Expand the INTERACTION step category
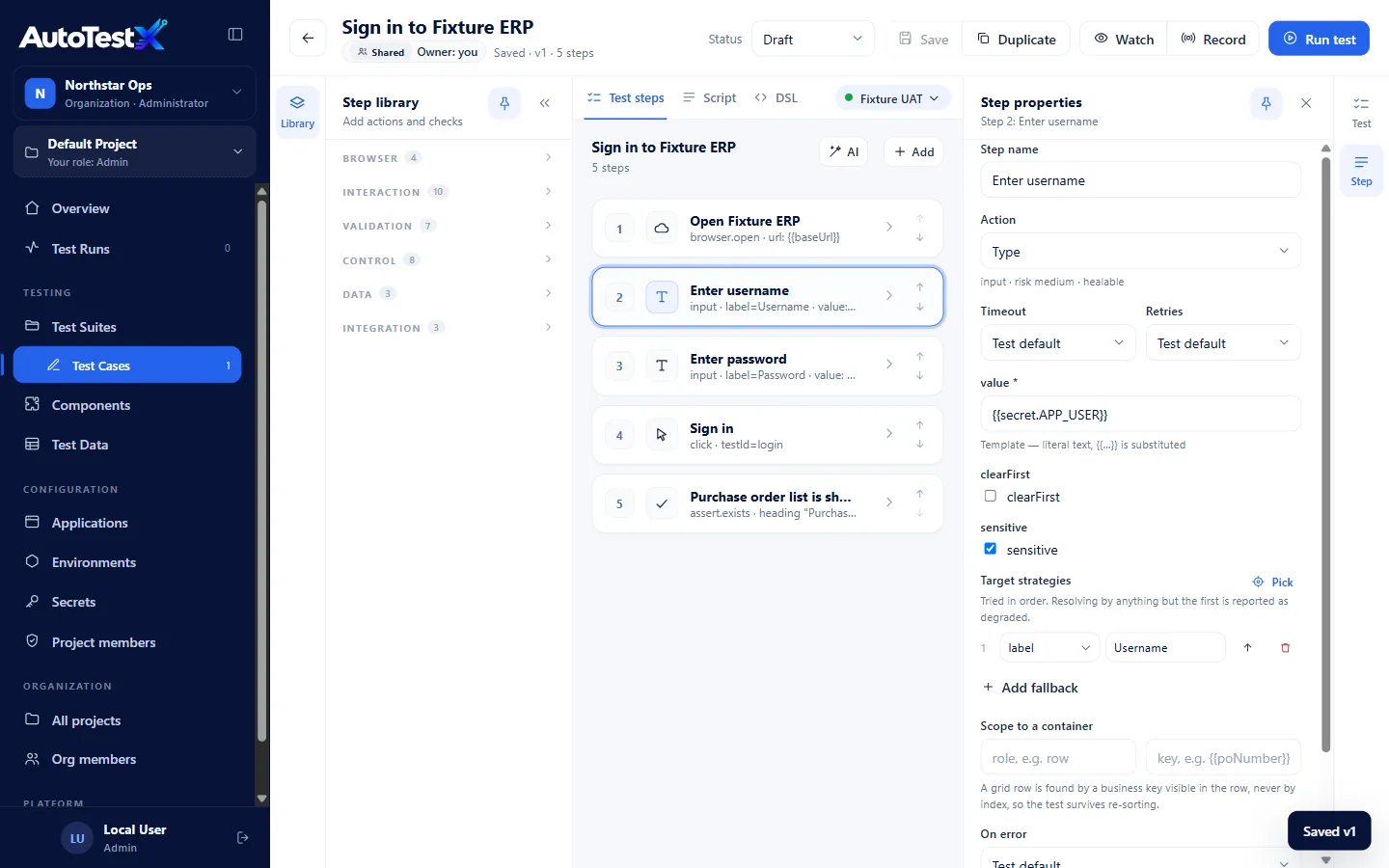The image size is (1389, 868). click(x=448, y=192)
